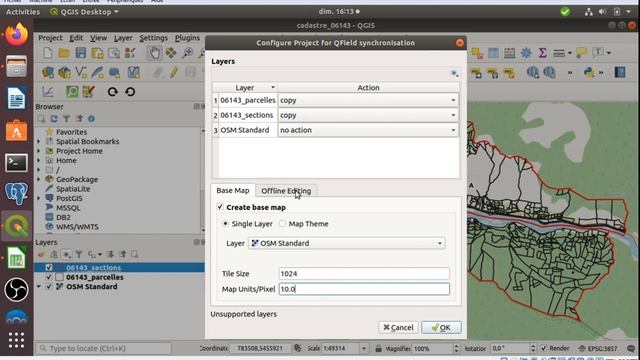The width and height of the screenshot is (640, 360).
Task: Click Activities in the top bar
Action: [23, 12]
